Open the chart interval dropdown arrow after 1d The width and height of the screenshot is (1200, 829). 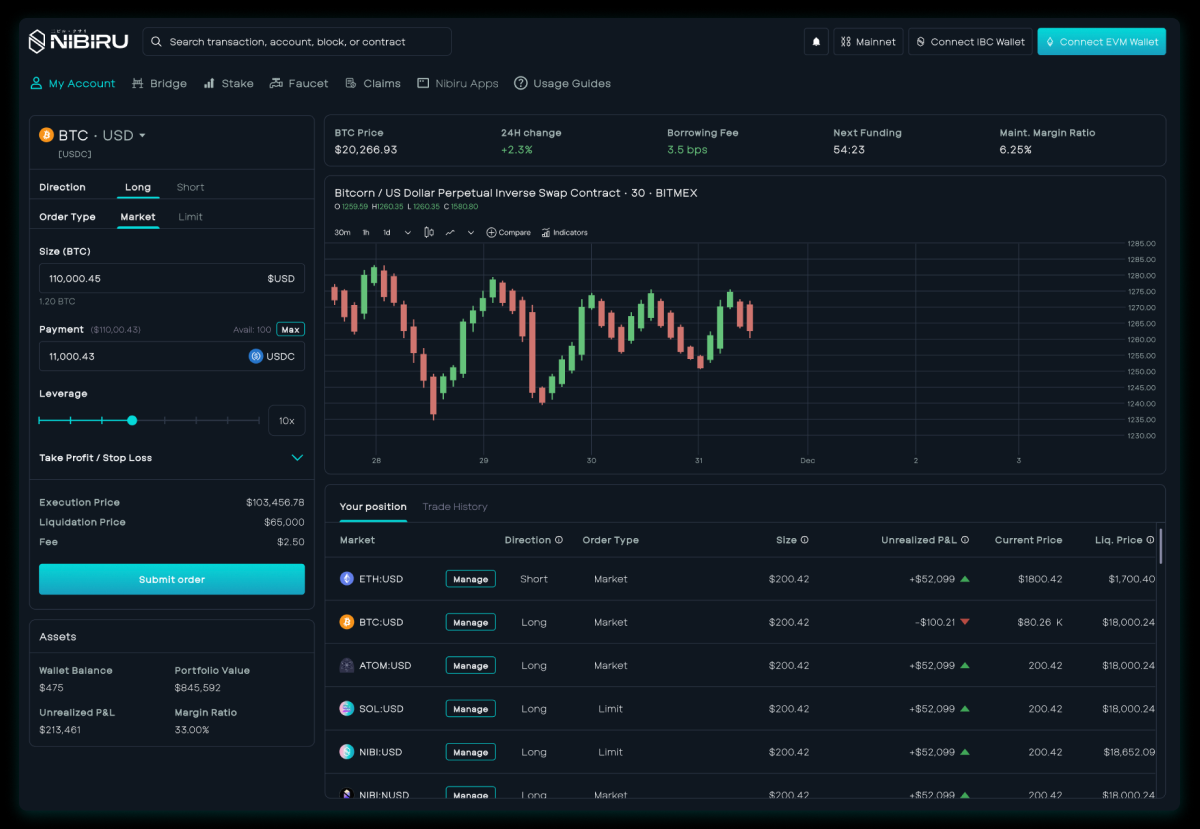tap(407, 232)
